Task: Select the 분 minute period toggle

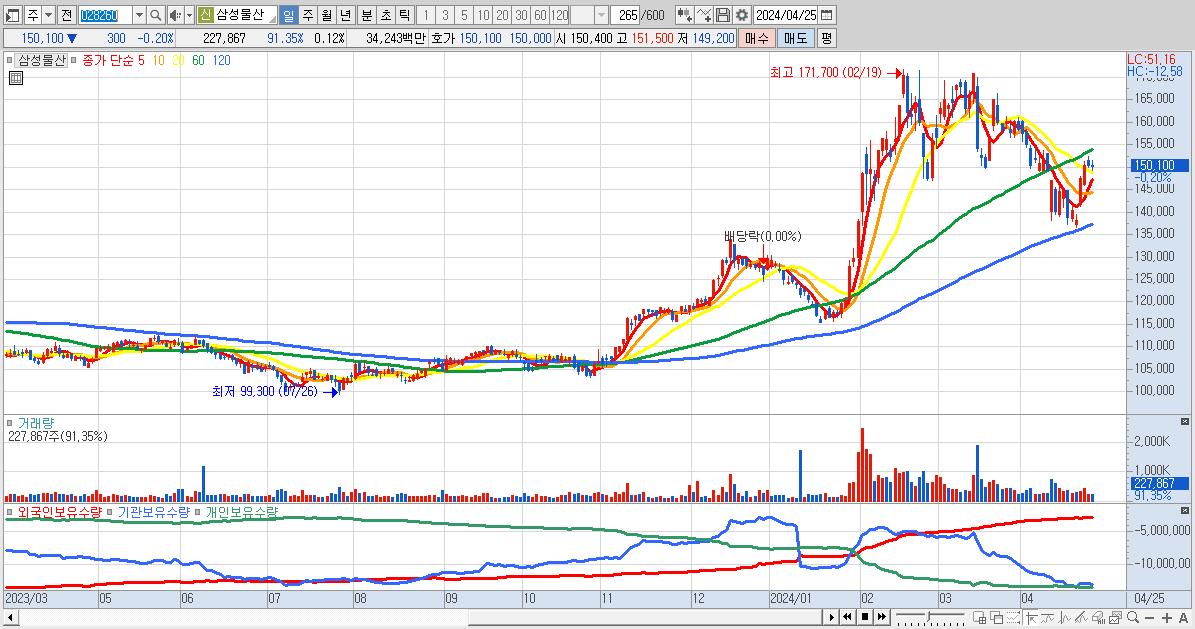Action: point(367,15)
